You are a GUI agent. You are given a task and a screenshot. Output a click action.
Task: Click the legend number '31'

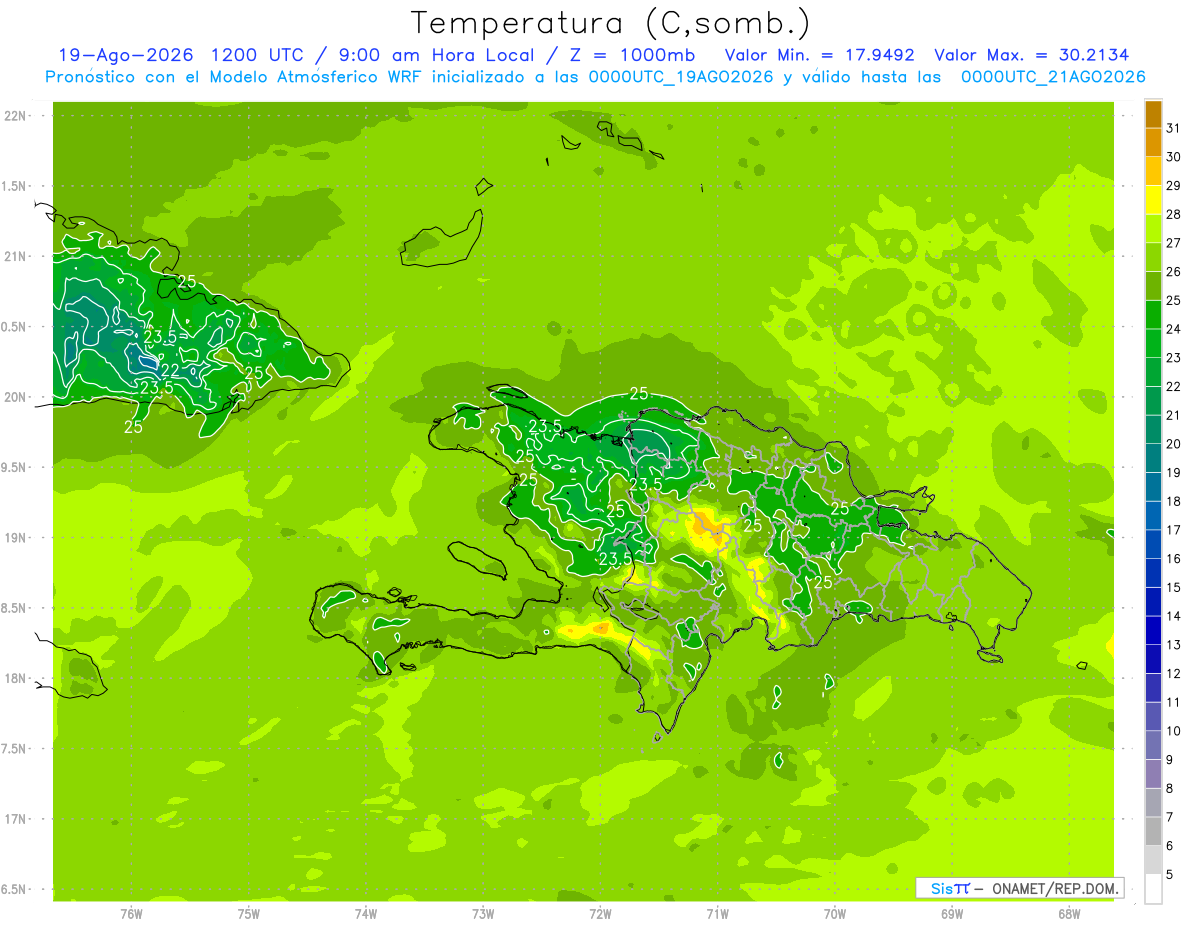tap(1173, 128)
